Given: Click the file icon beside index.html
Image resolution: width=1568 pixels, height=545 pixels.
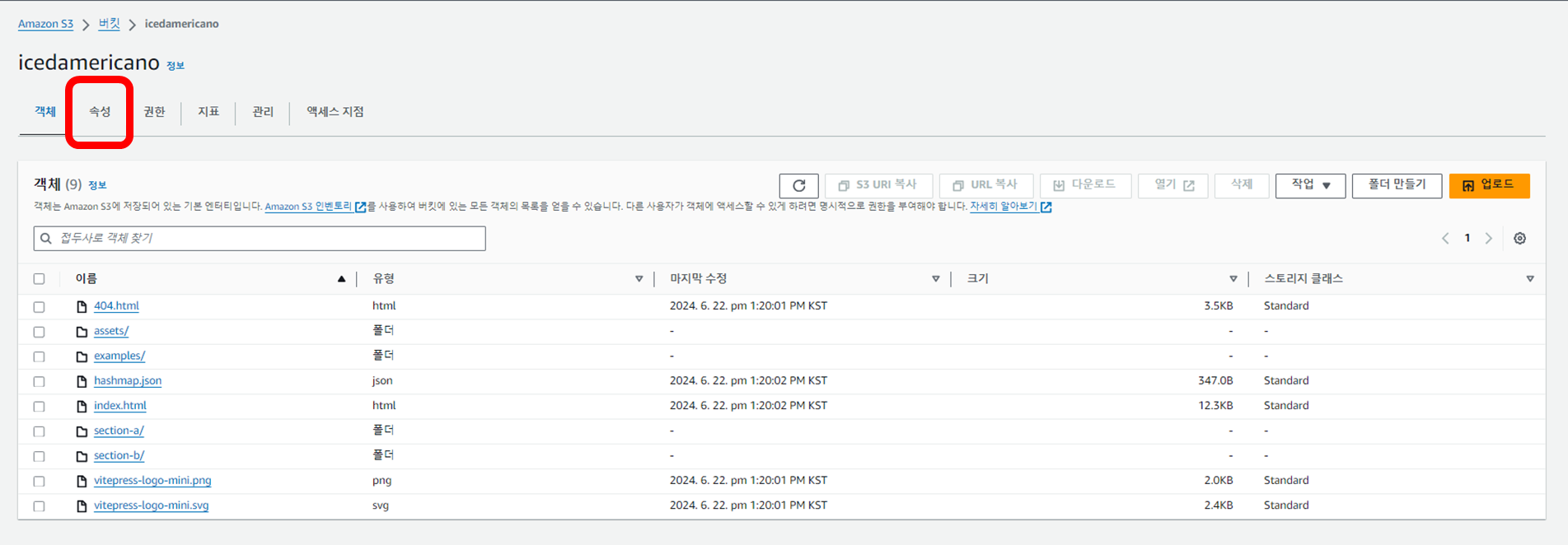Looking at the screenshot, I should pos(82,406).
